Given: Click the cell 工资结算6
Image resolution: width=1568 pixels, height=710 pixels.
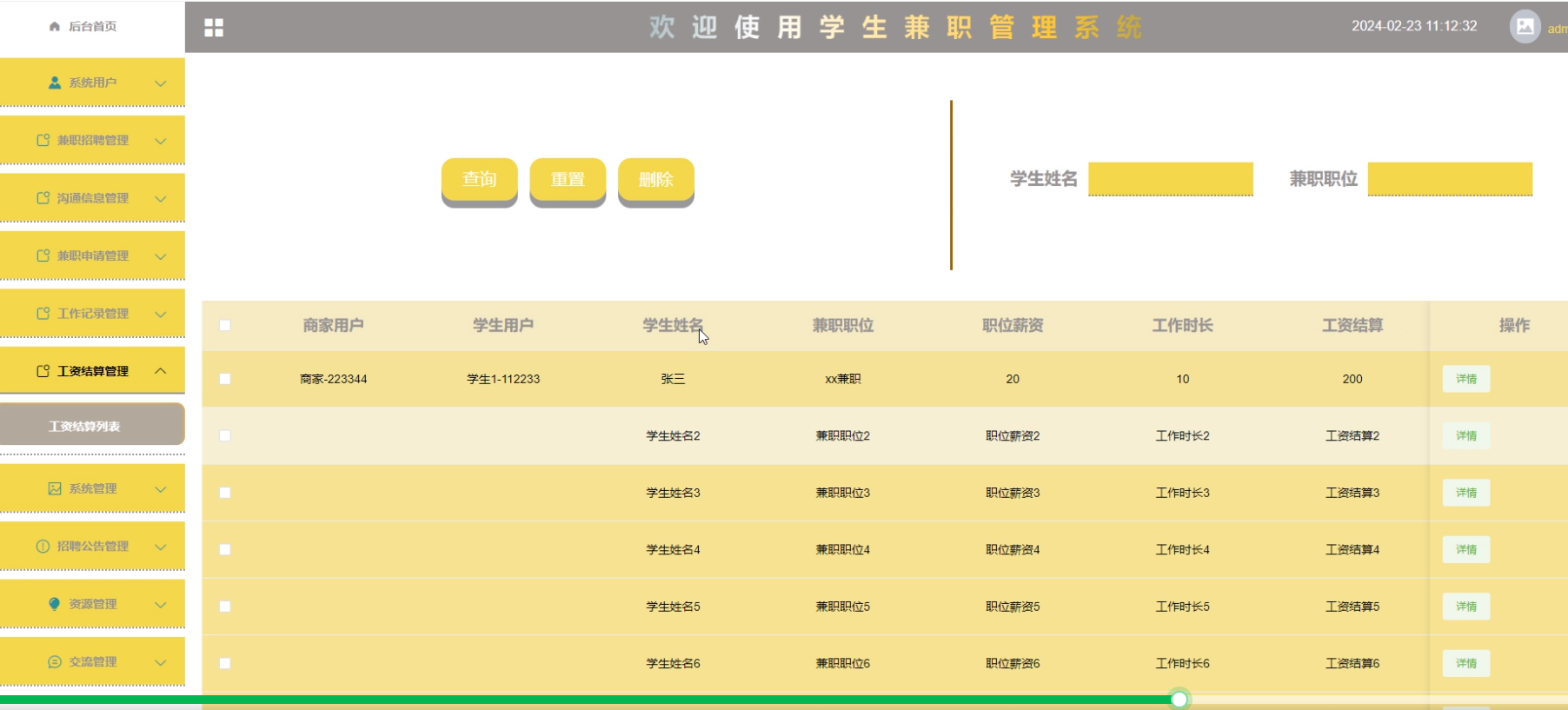Looking at the screenshot, I should (1352, 663).
